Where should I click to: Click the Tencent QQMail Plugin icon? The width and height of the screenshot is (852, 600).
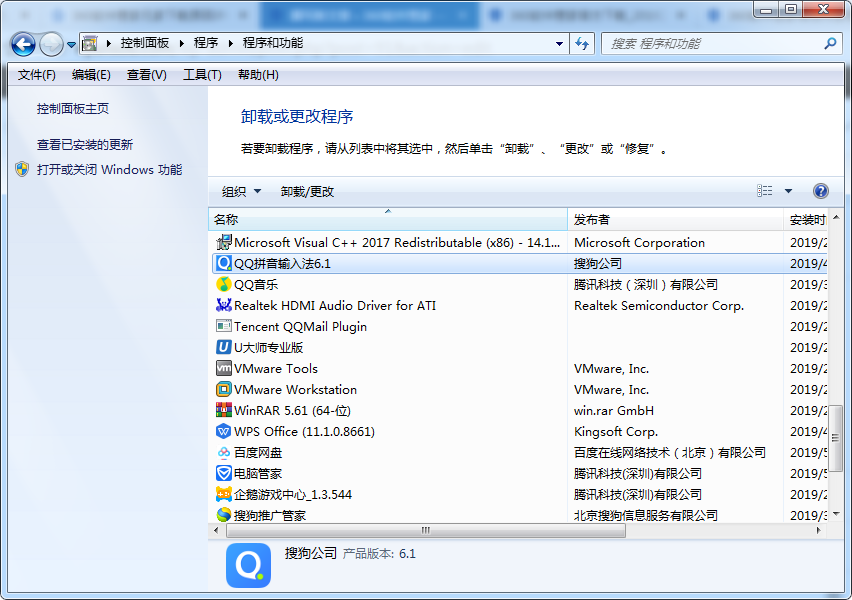pyautogui.click(x=223, y=326)
